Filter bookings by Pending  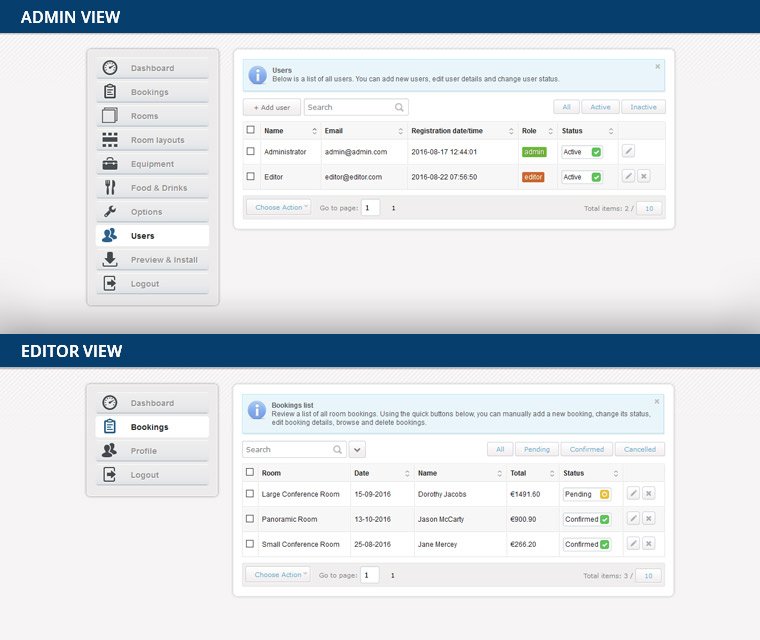click(x=537, y=449)
